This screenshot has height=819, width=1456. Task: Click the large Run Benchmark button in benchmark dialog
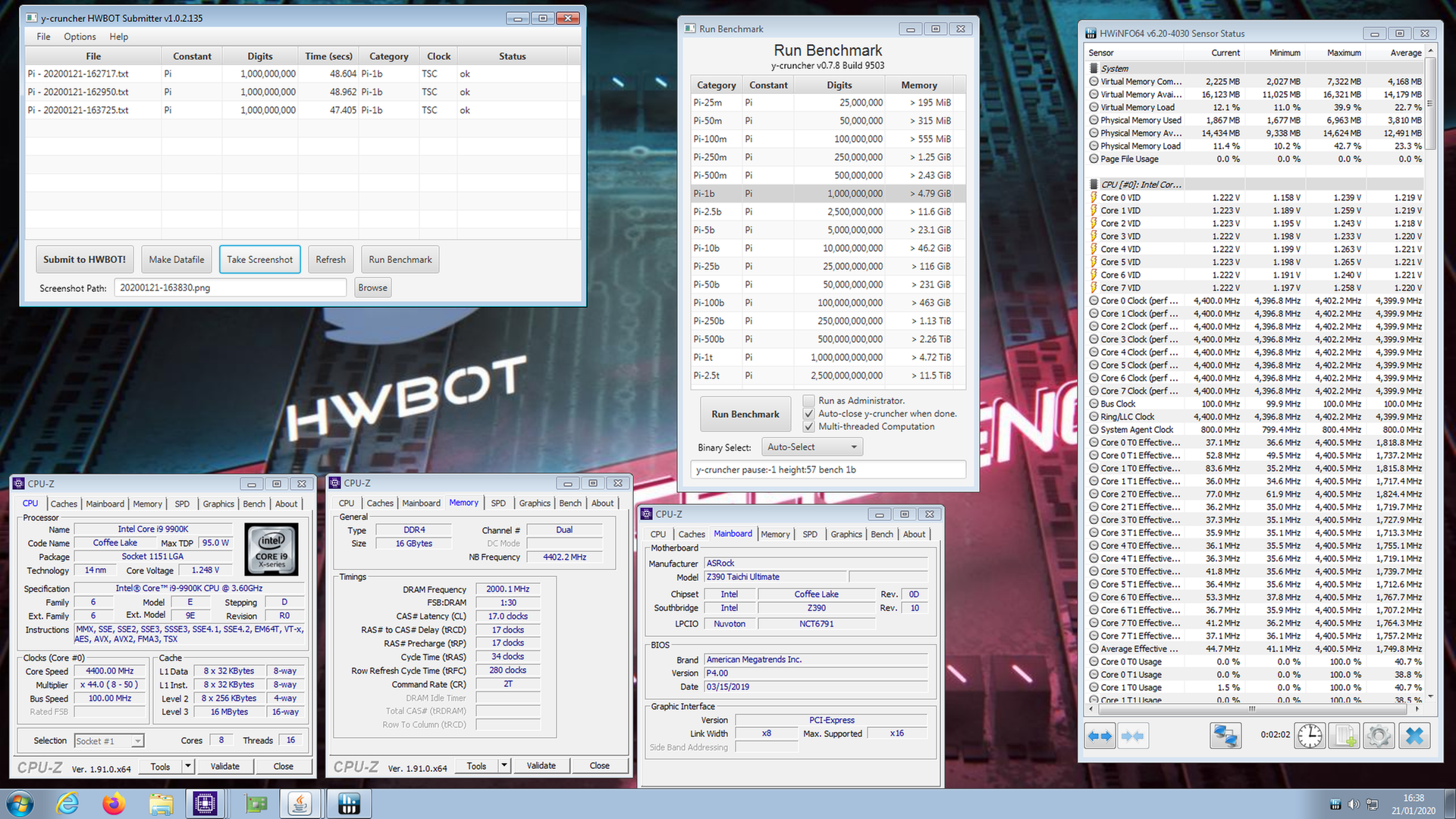pyautogui.click(x=745, y=414)
